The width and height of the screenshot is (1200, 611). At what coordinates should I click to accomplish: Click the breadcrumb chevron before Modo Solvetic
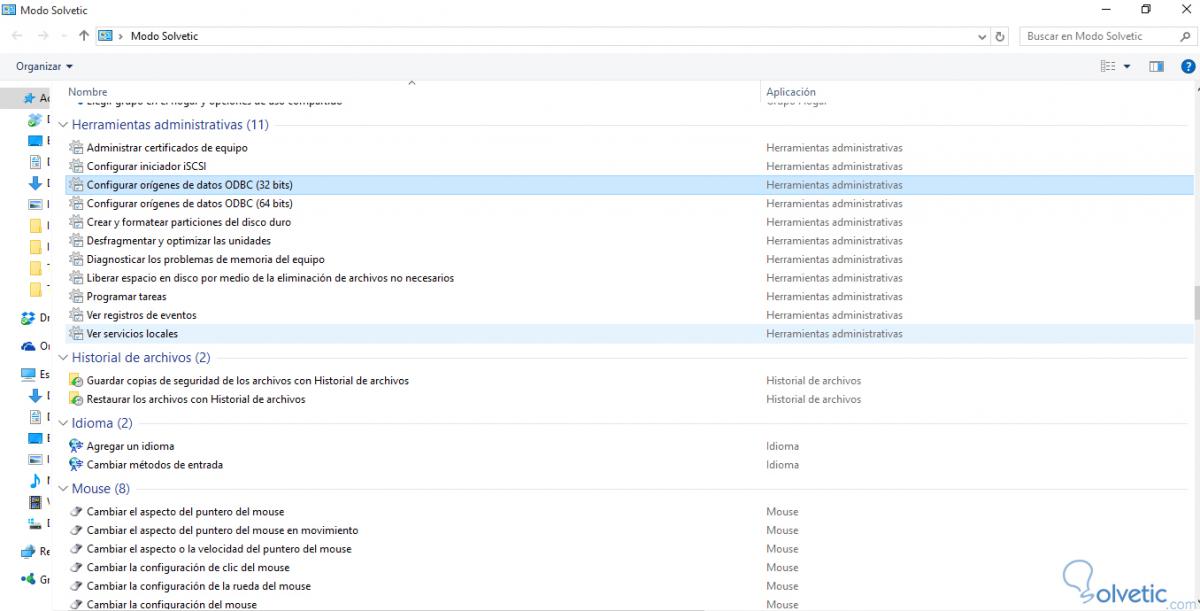(120, 36)
